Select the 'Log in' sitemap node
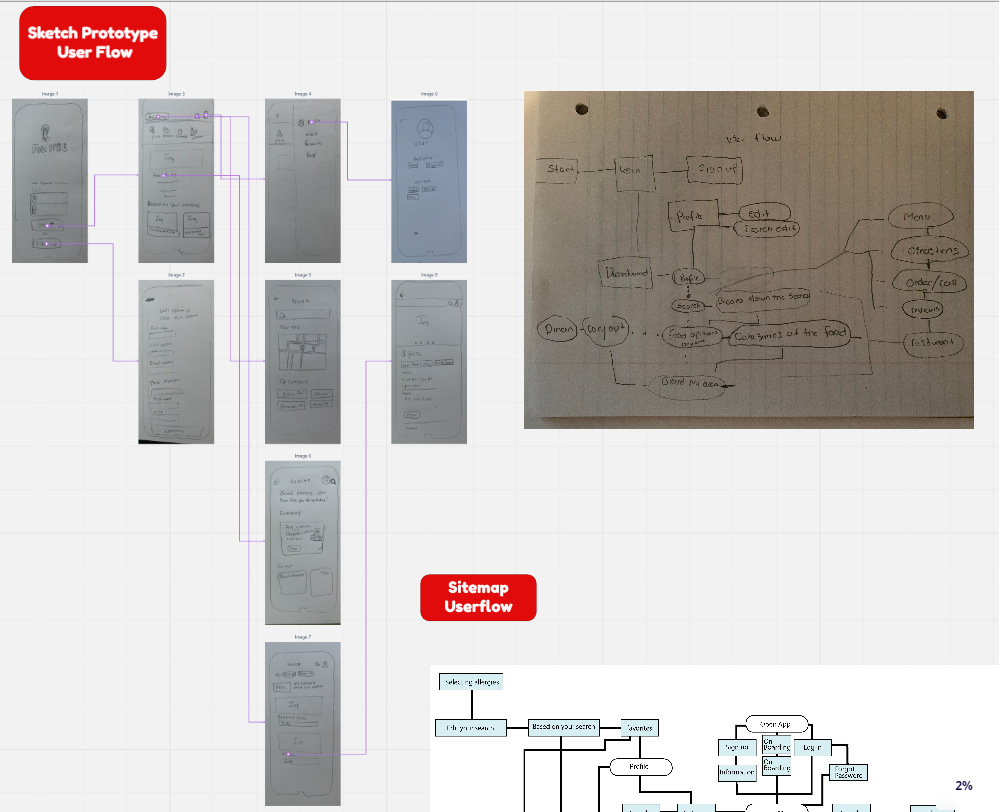Viewport: 999px width, 812px height. pos(812,747)
